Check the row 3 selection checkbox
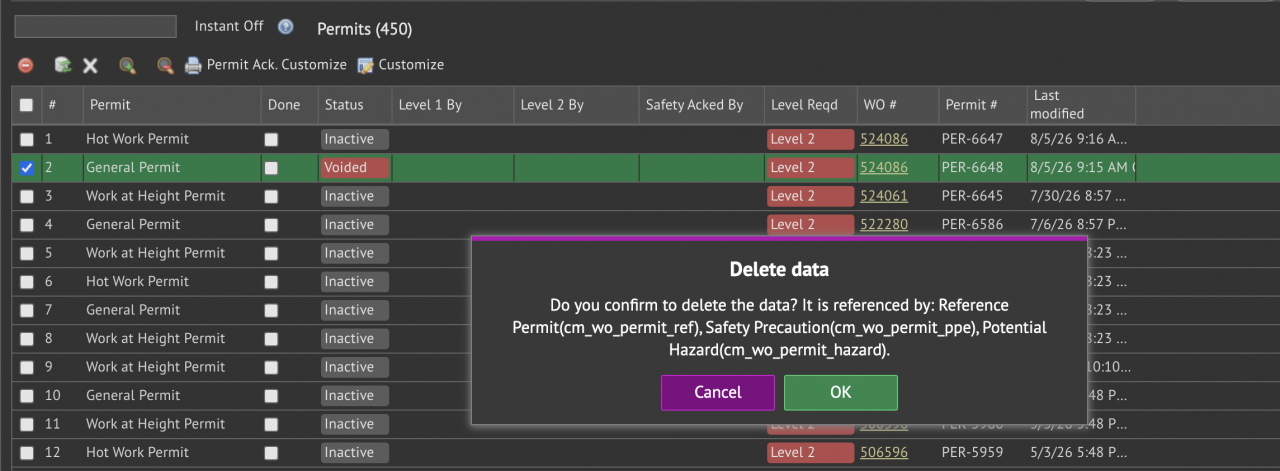The image size is (1280, 471). coord(27,196)
